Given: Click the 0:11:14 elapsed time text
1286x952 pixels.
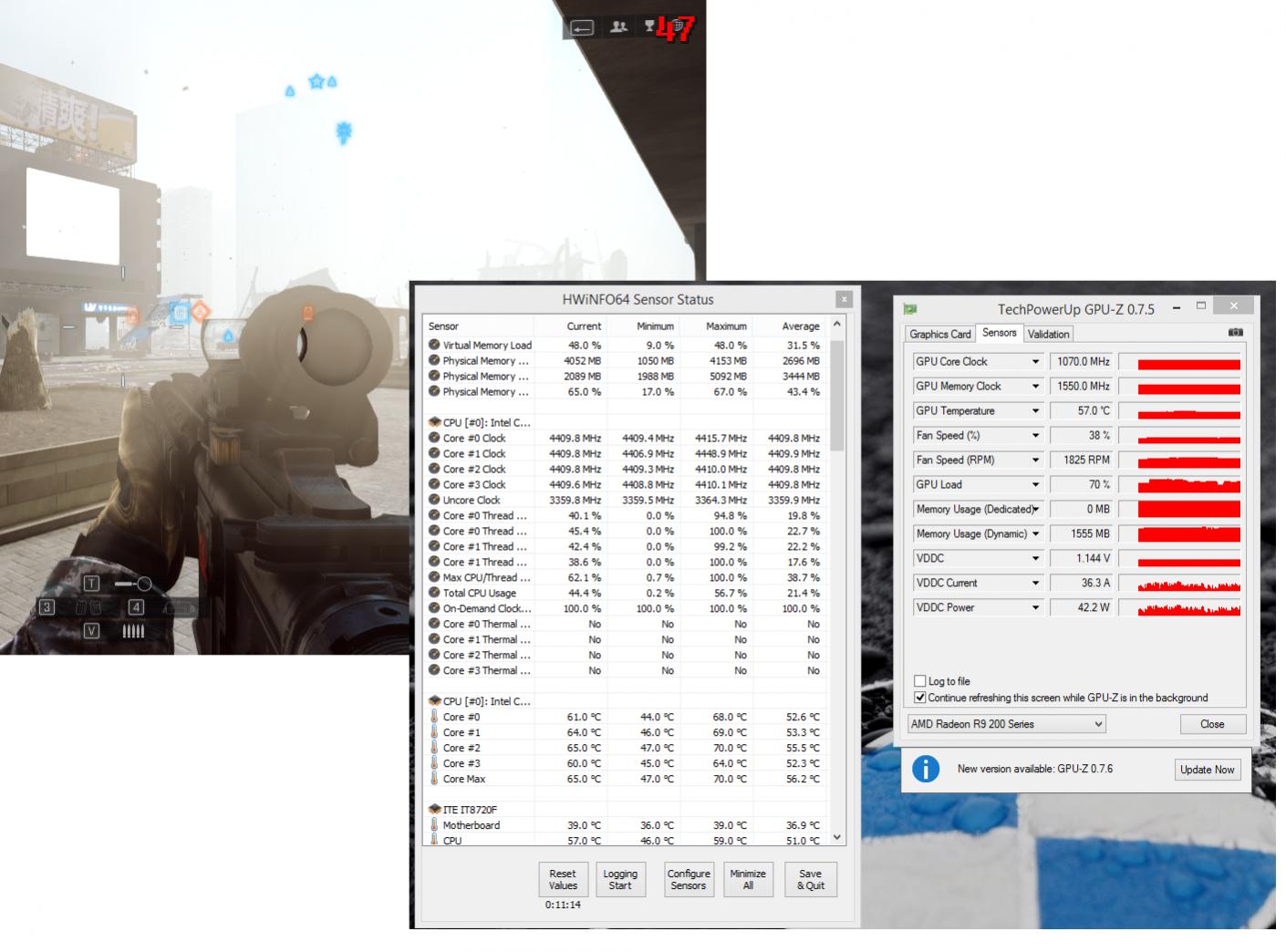Looking at the screenshot, I should click(563, 905).
